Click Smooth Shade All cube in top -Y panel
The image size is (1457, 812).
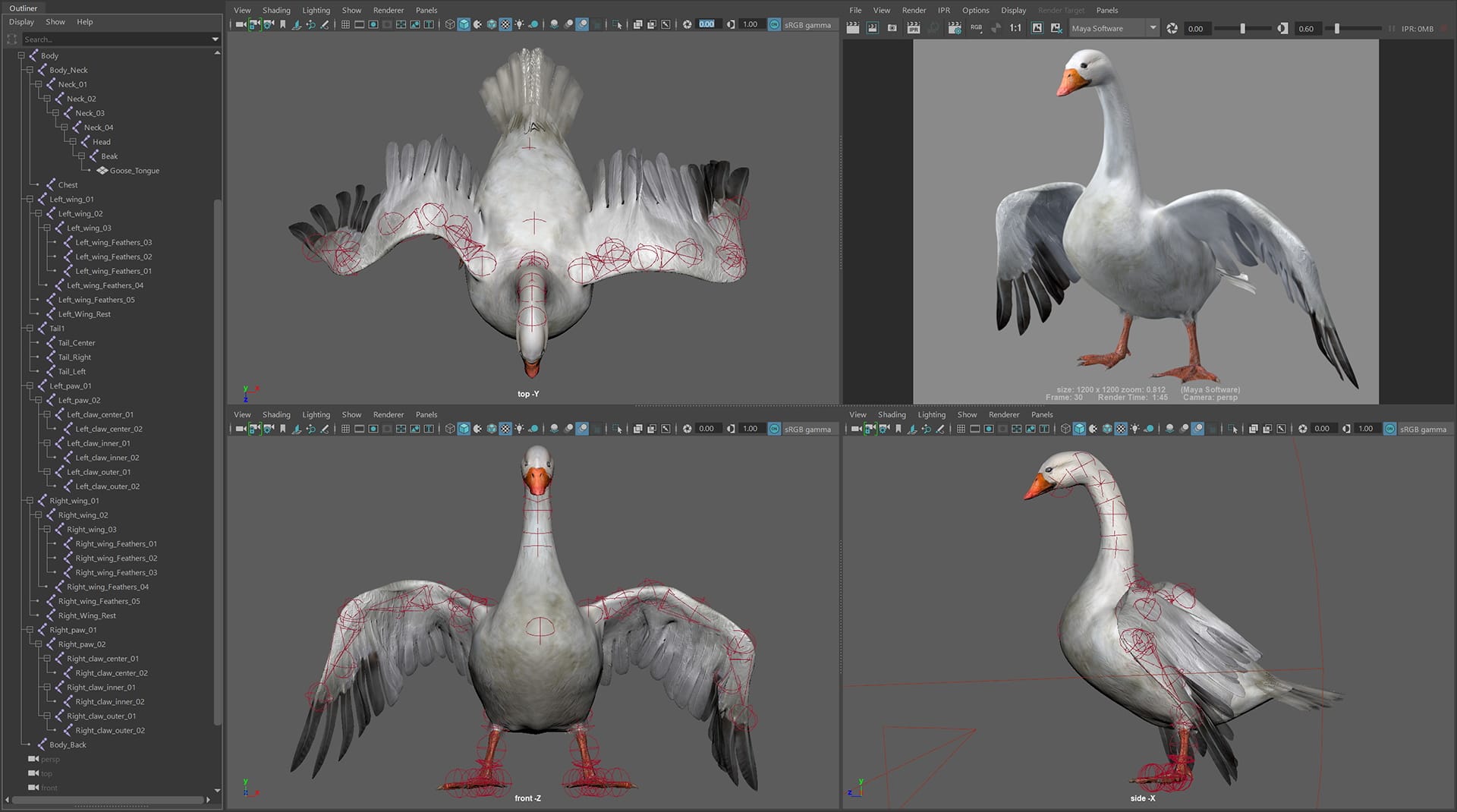pos(464,24)
